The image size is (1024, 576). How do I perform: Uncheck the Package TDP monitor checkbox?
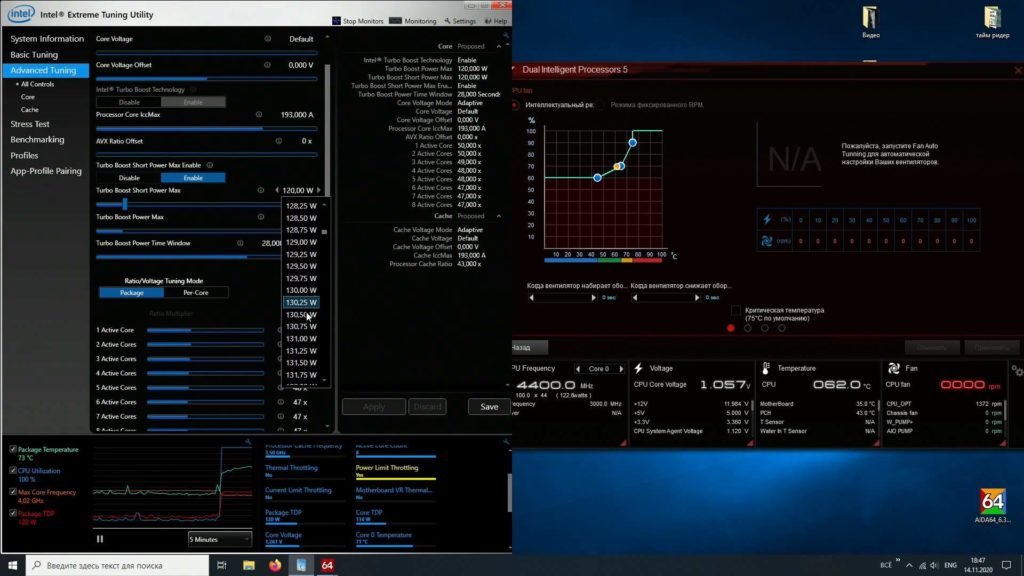(x=13, y=513)
